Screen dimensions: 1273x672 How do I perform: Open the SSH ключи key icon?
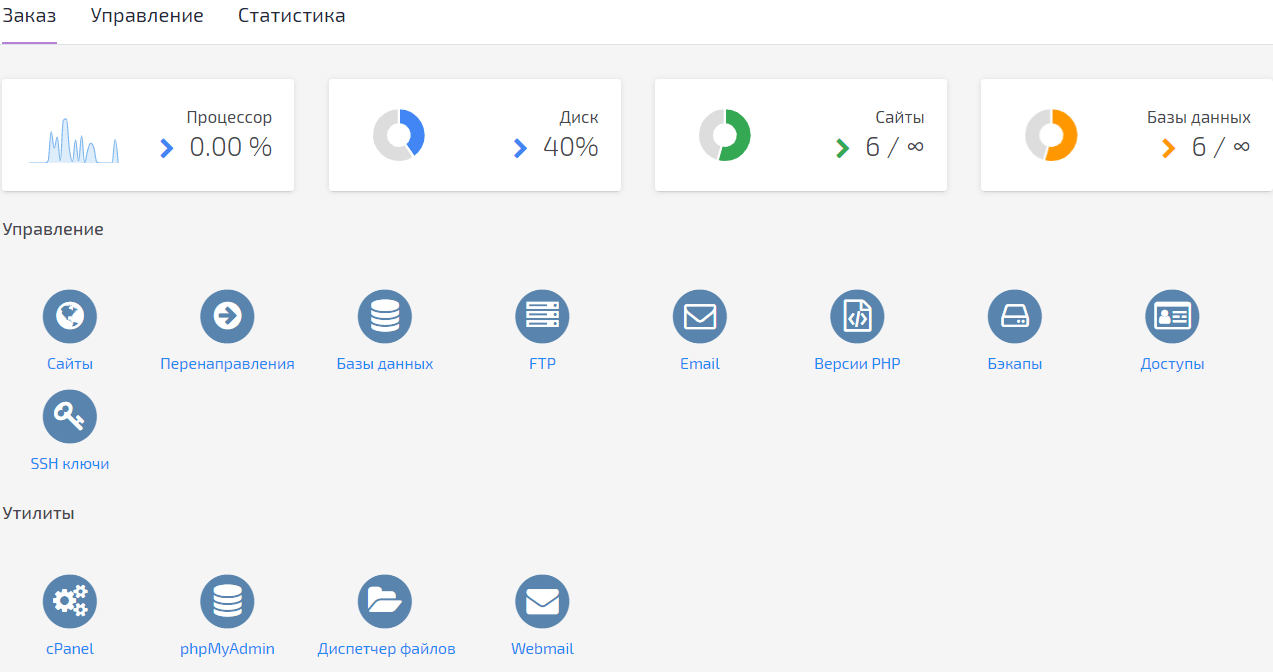point(70,417)
